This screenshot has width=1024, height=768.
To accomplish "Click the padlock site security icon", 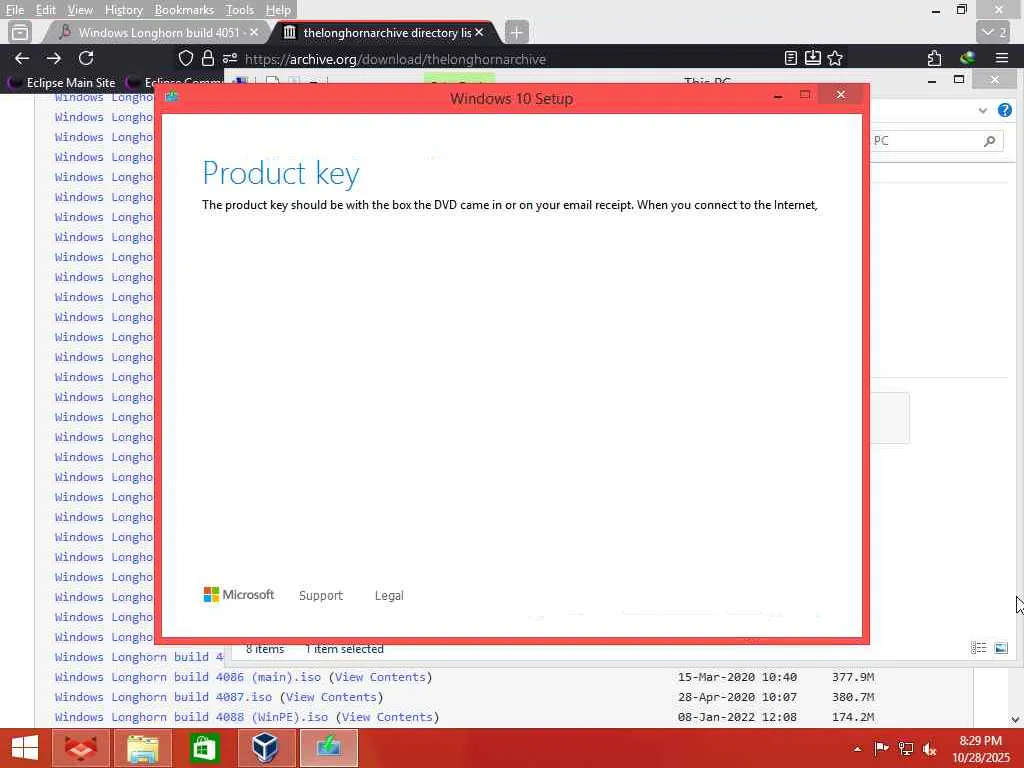I will pyautogui.click(x=208, y=58).
